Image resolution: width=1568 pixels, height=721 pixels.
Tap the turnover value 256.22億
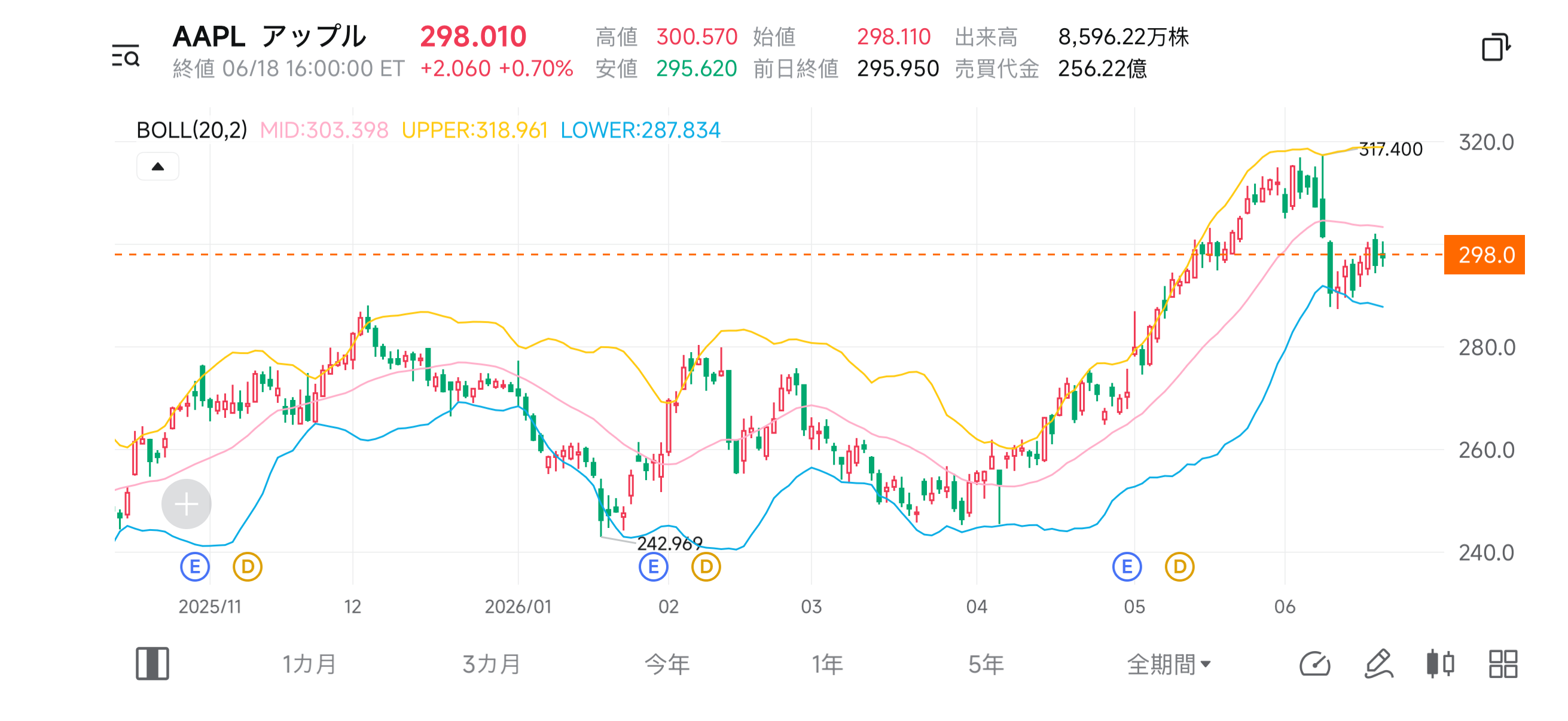(x=1102, y=69)
